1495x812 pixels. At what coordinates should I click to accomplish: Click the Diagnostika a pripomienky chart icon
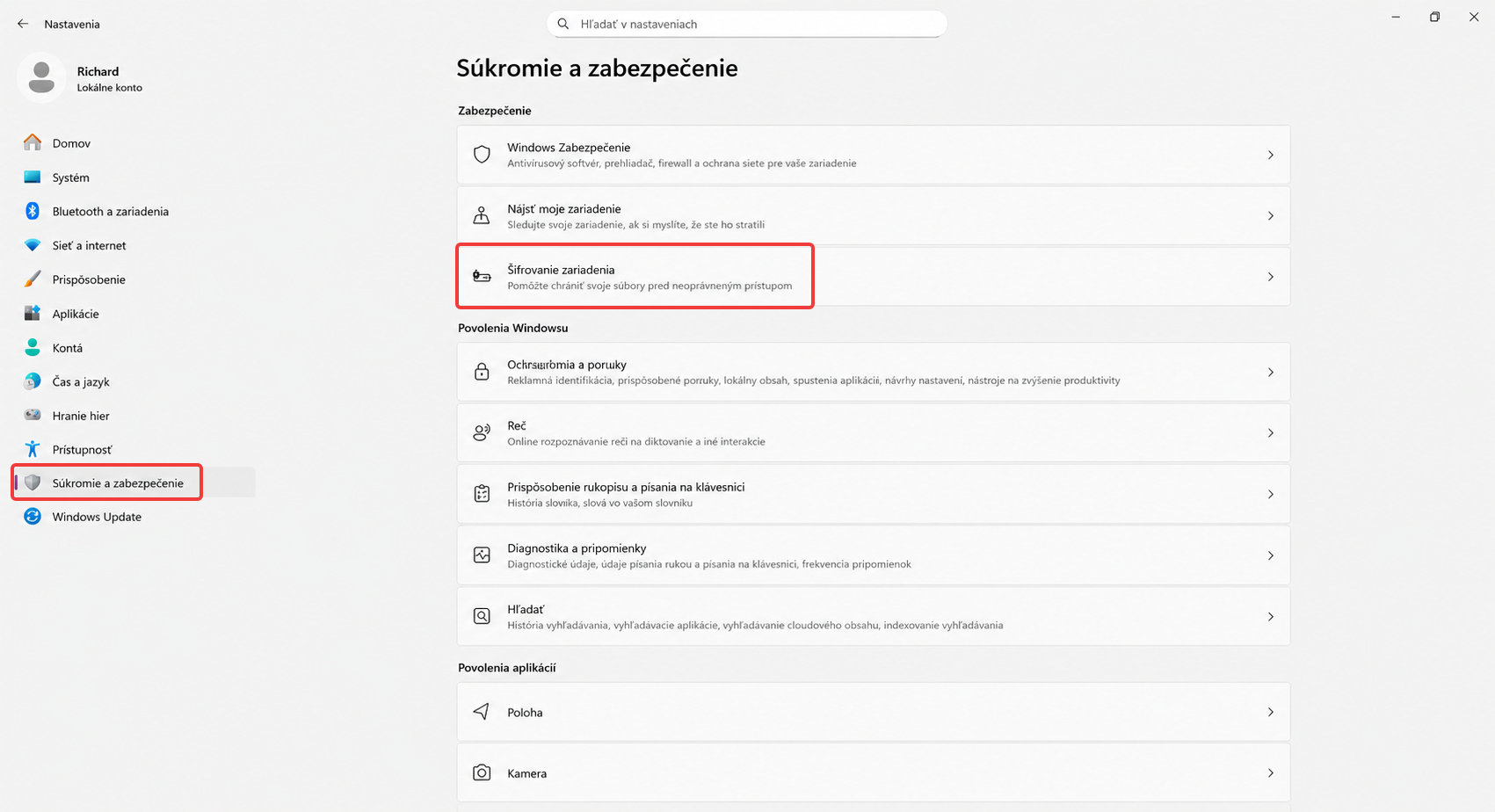pos(482,555)
